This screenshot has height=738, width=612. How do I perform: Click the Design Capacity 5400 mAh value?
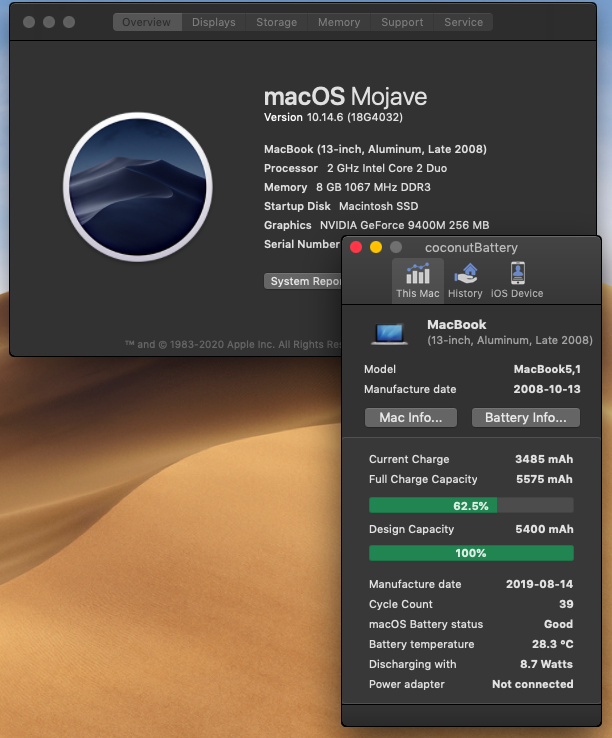544,529
